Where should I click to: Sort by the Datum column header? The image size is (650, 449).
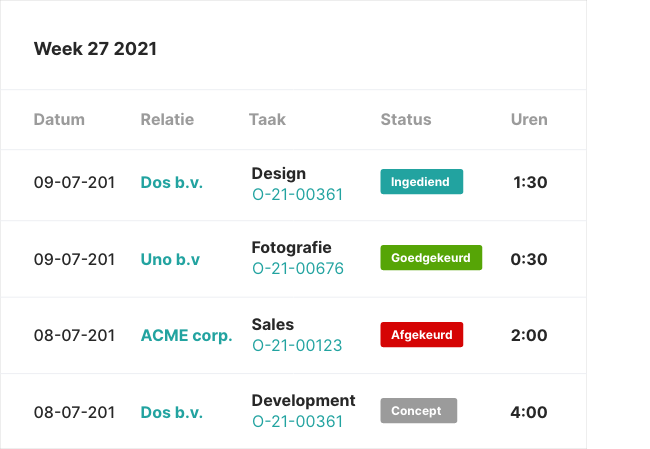(x=59, y=119)
